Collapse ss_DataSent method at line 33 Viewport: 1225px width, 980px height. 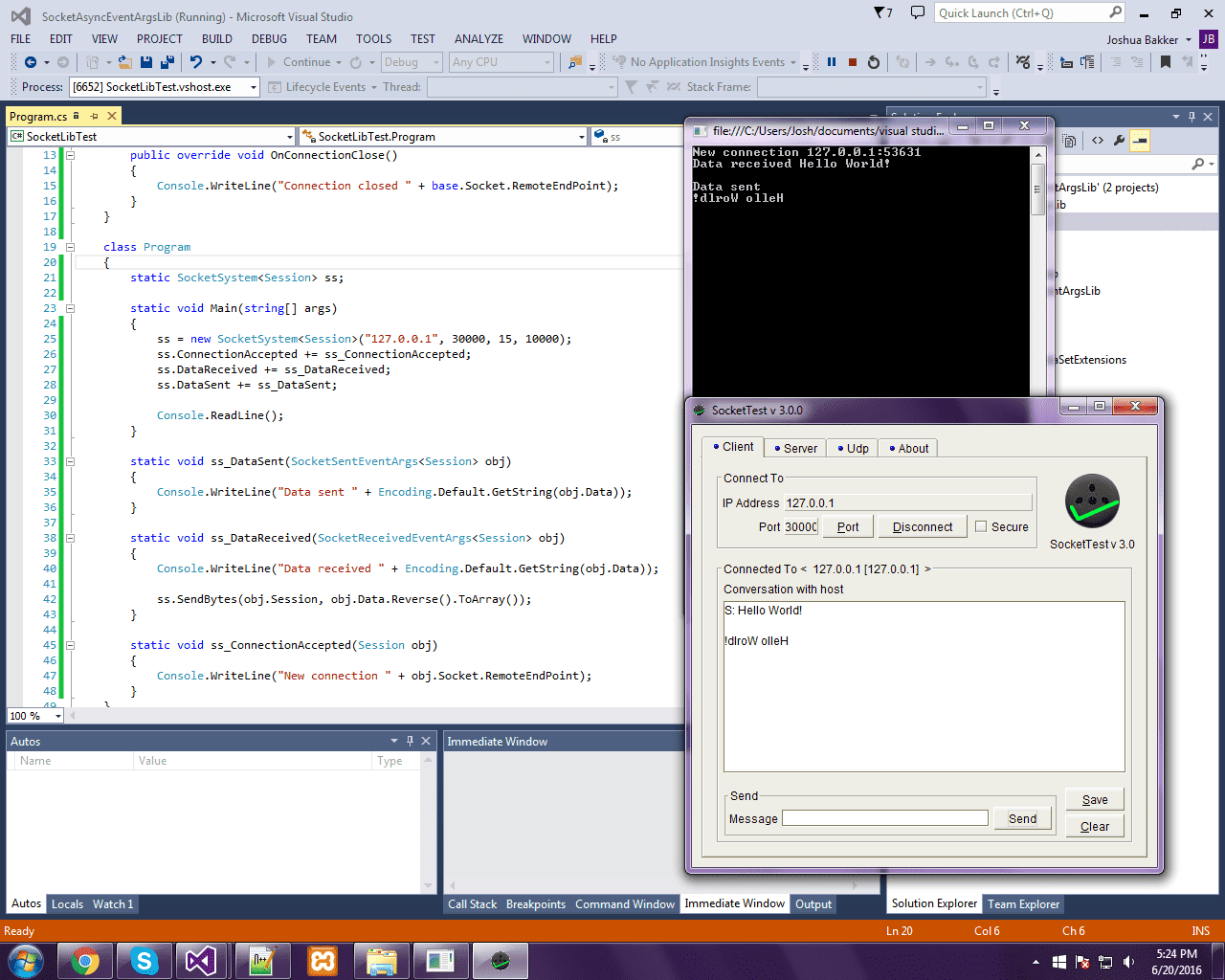[70, 461]
